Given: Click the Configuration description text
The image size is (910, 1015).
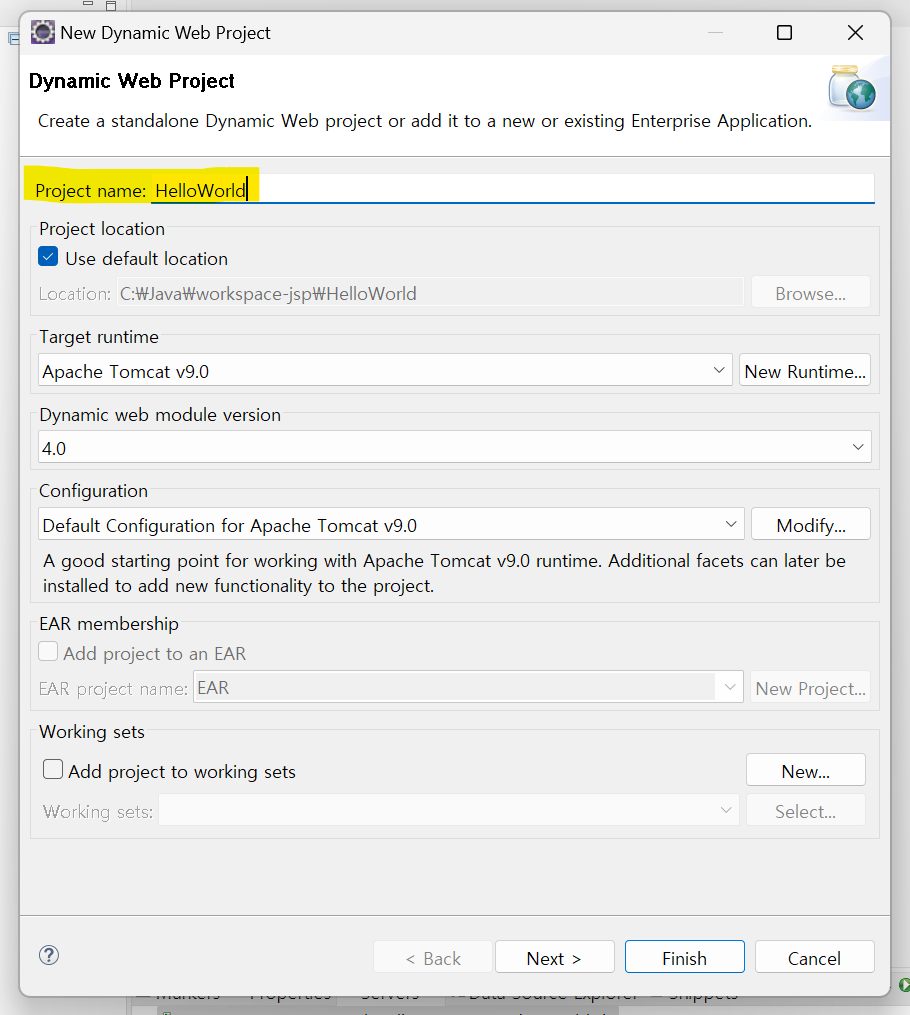Looking at the screenshot, I should 444,573.
